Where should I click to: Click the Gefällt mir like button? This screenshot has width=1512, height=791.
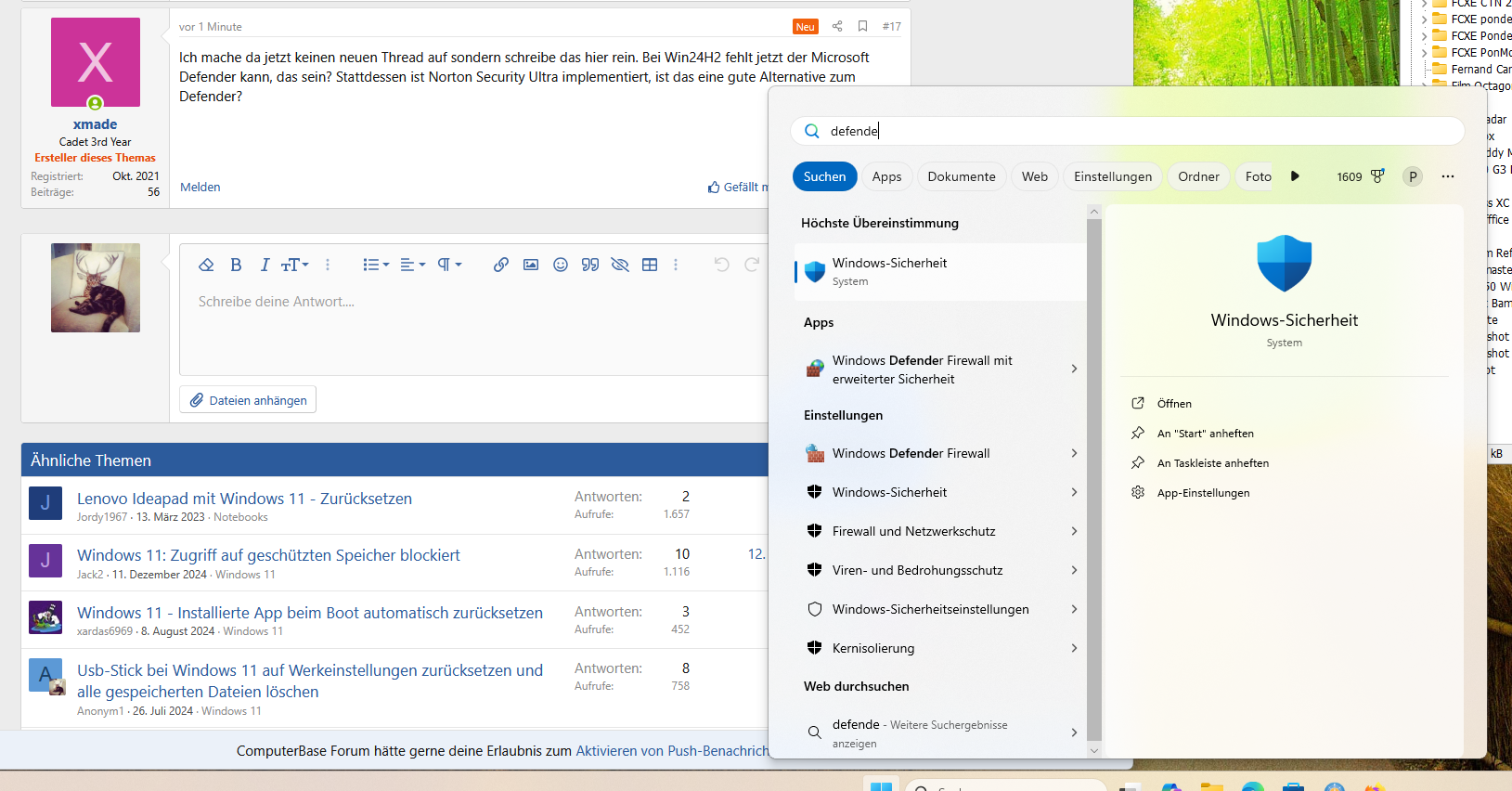coord(739,187)
